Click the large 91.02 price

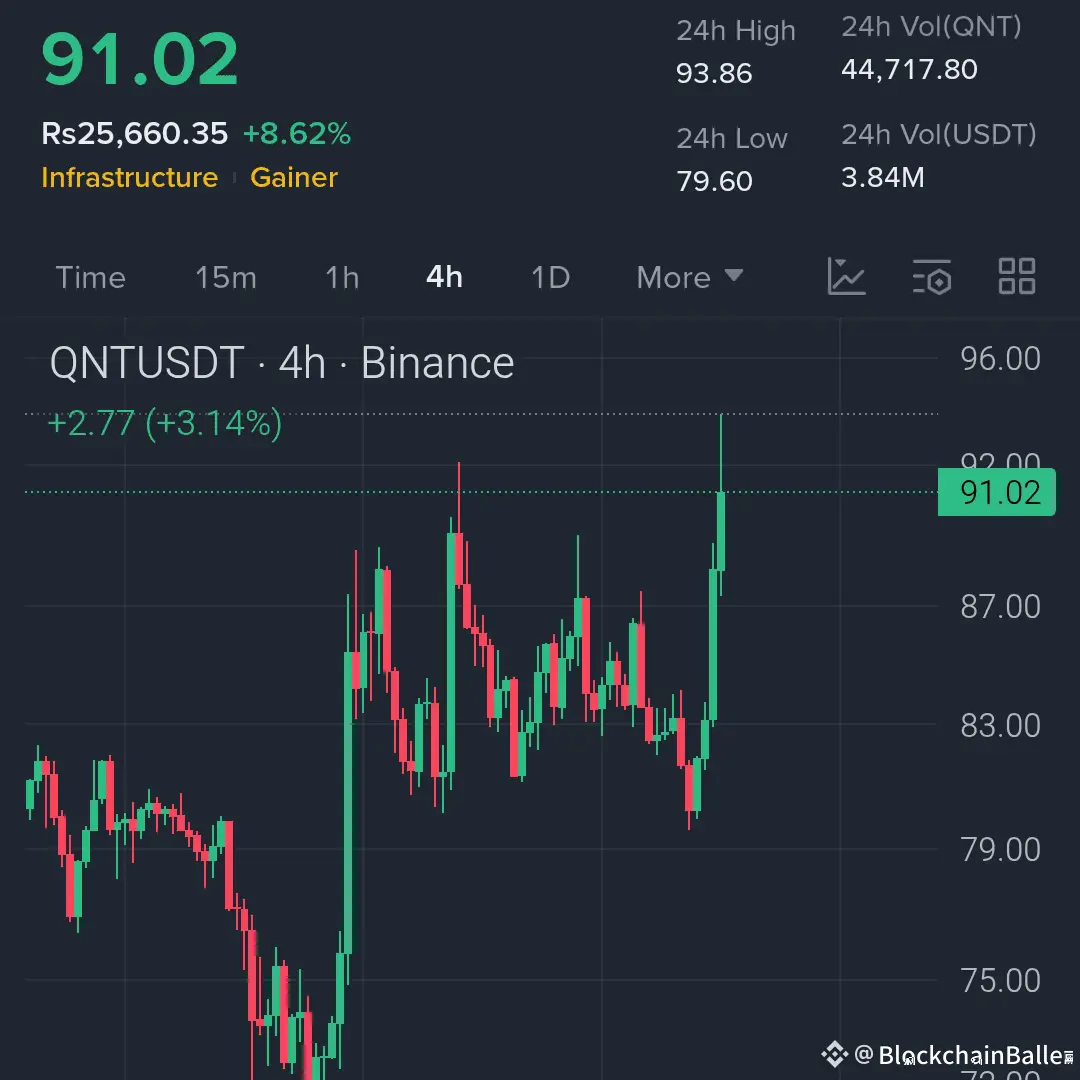140,59
